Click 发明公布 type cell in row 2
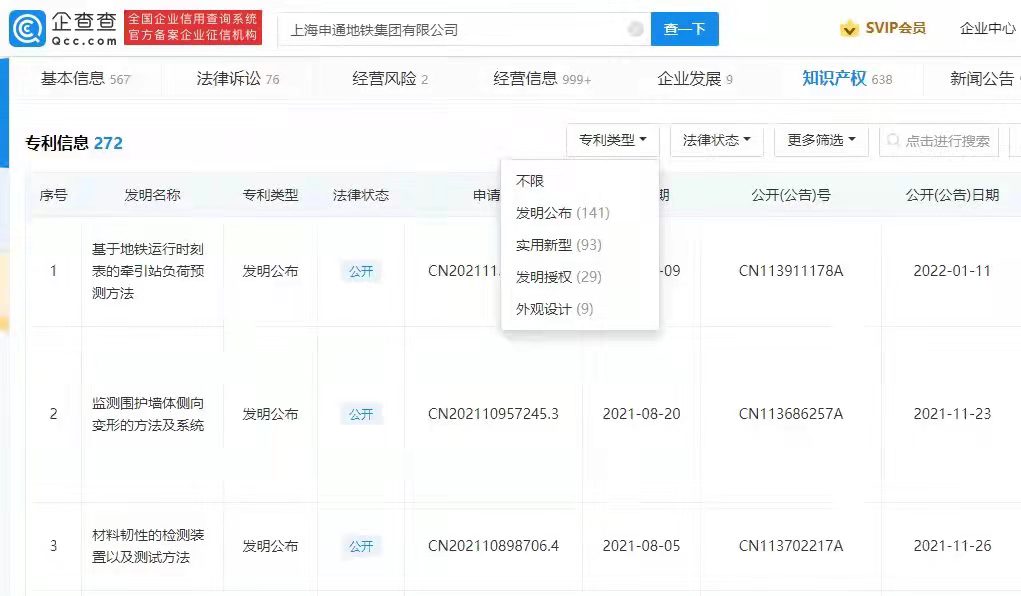 point(270,414)
